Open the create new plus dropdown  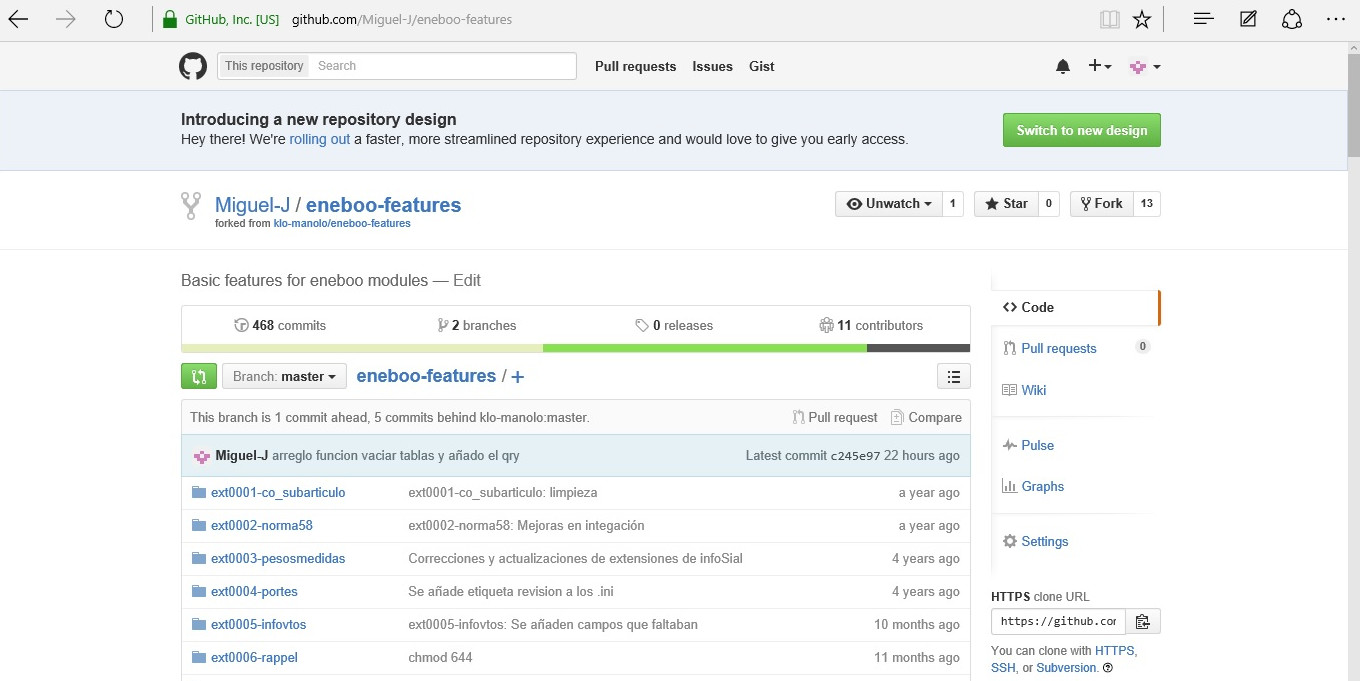click(x=1100, y=66)
